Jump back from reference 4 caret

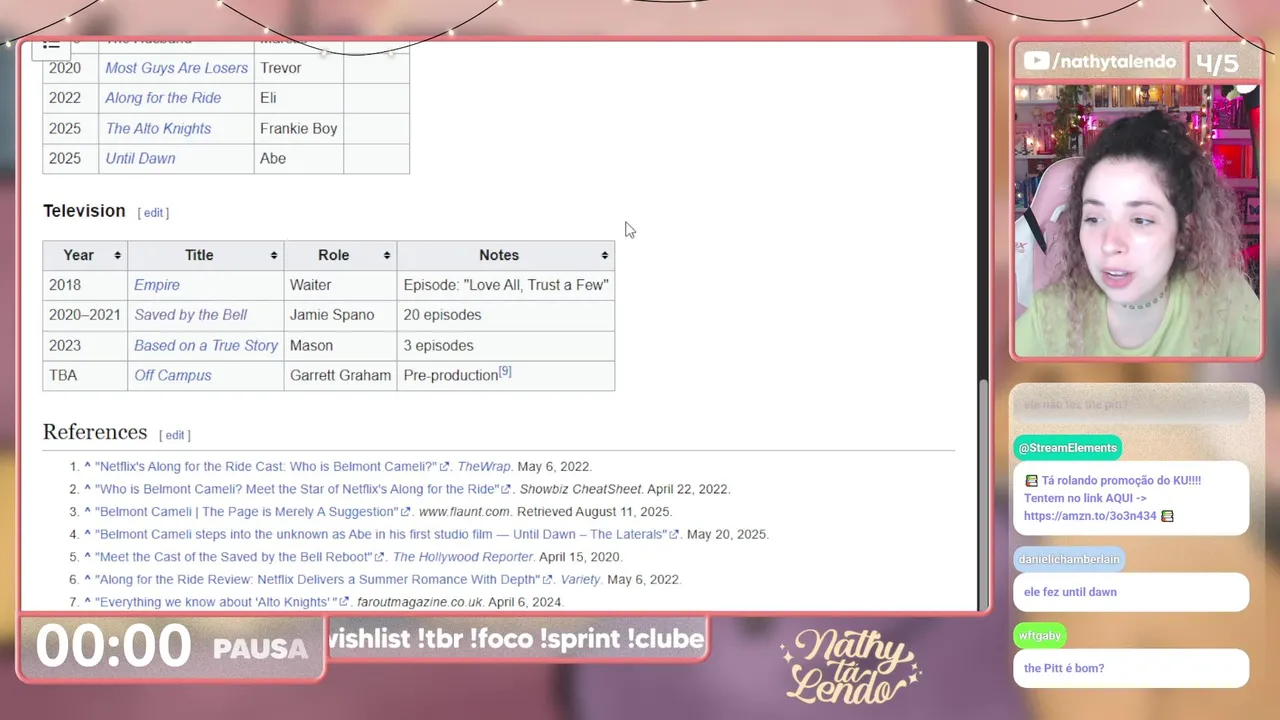(87, 534)
